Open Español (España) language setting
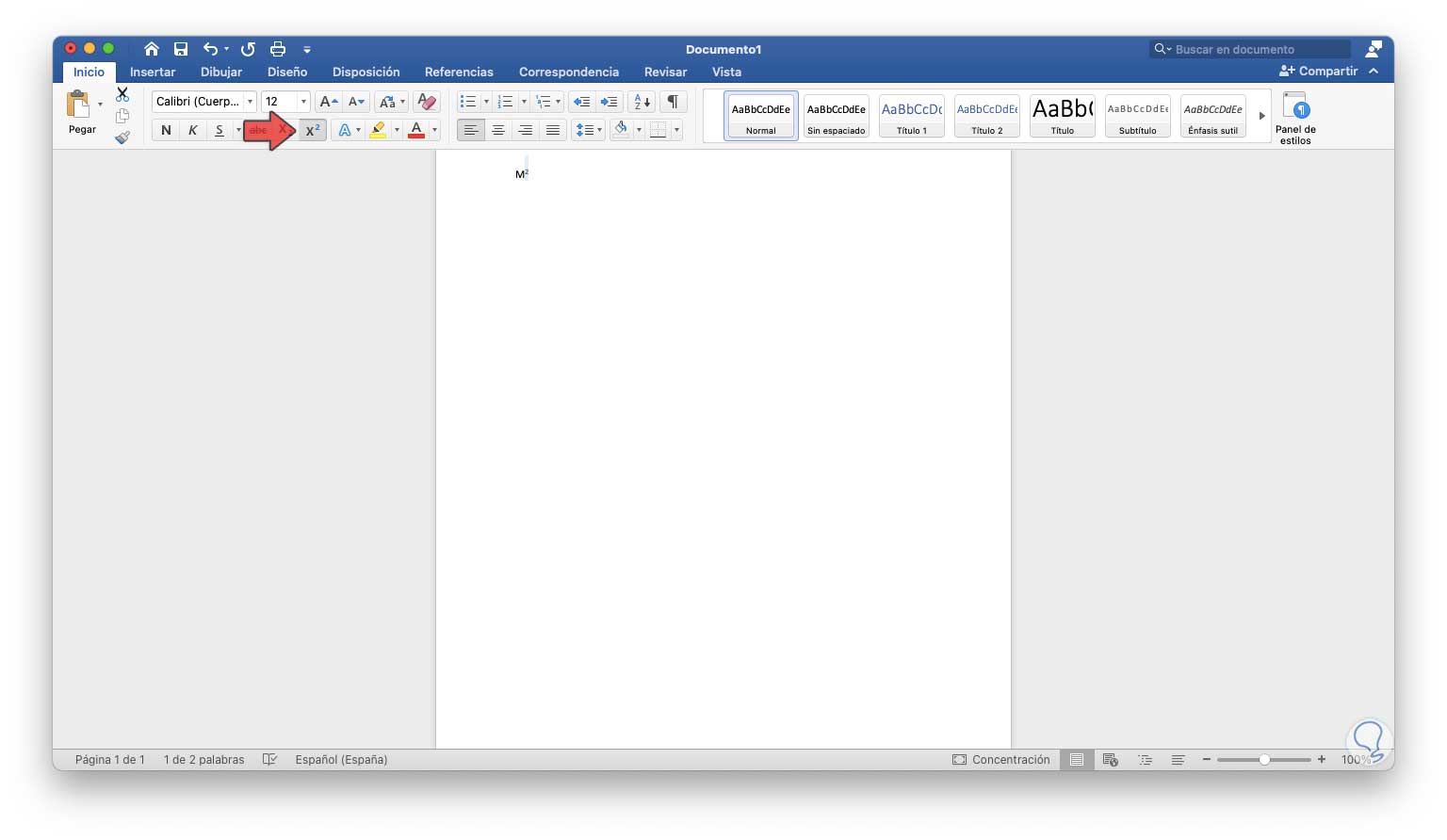This screenshot has width=1447, height=840. [x=341, y=759]
